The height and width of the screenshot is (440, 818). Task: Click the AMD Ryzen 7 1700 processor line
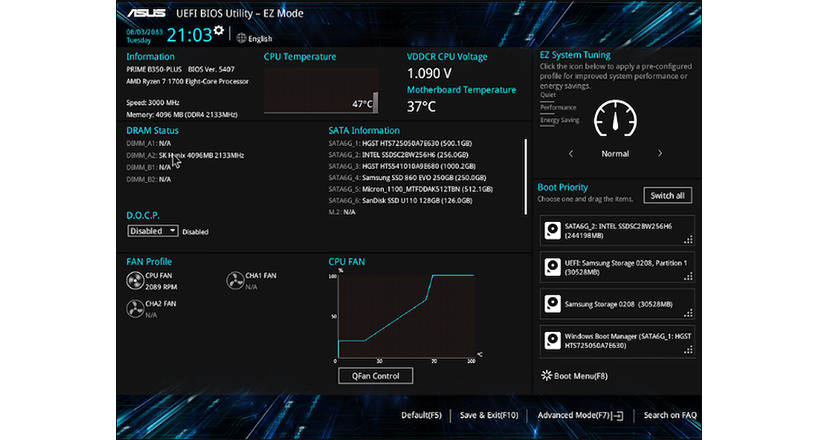pyautogui.click(x=188, y=81)
